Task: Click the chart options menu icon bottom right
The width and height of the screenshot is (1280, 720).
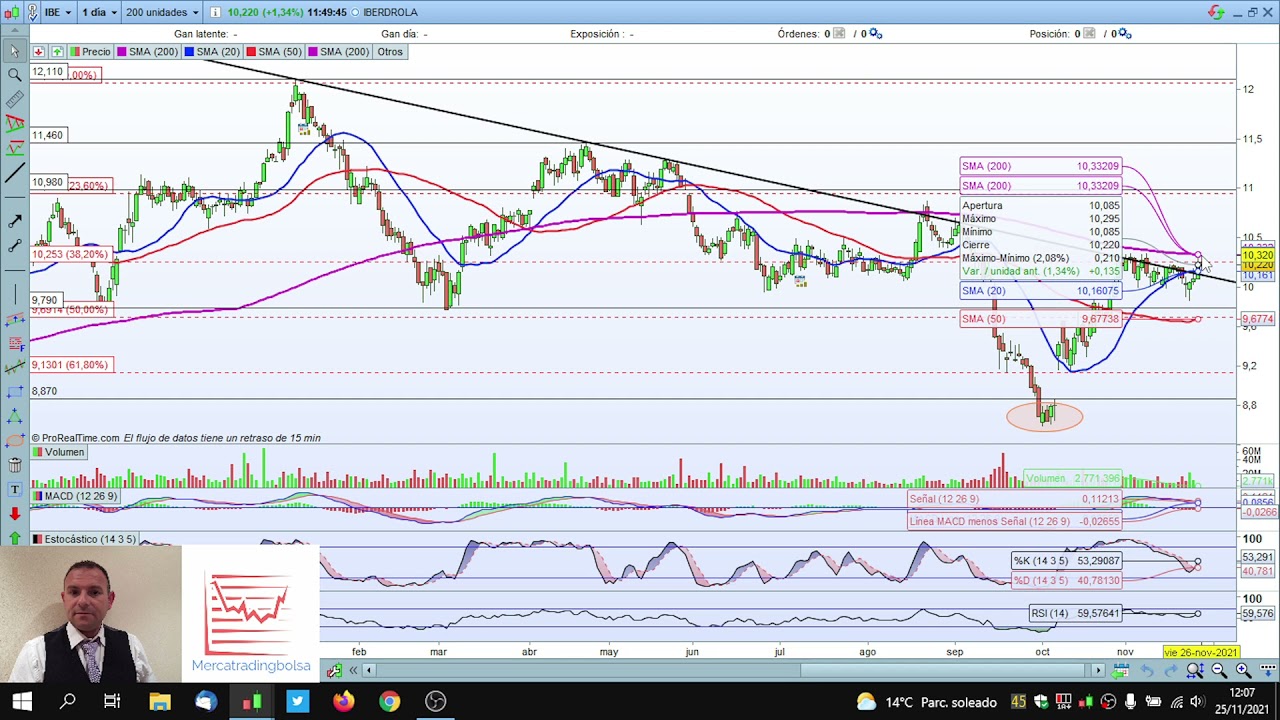Action: (x=1267, y=671)
